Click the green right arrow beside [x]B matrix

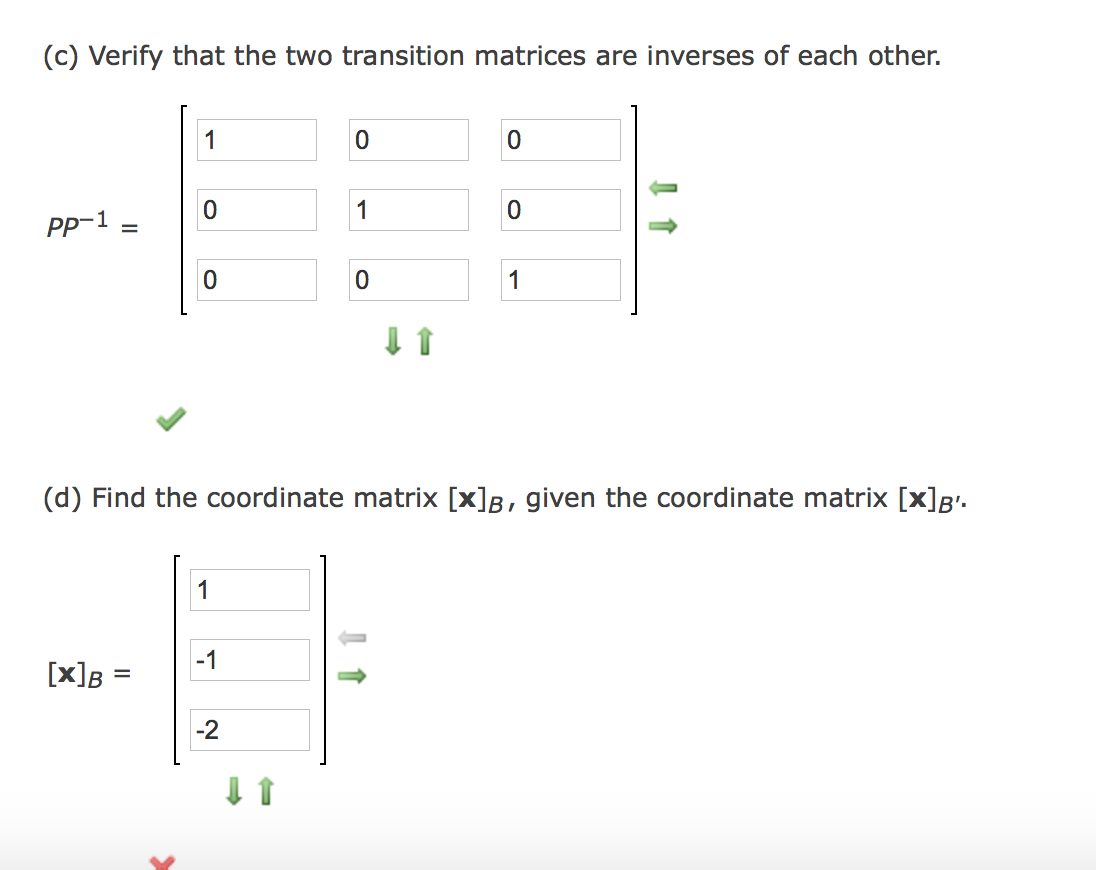click(350, 676)
